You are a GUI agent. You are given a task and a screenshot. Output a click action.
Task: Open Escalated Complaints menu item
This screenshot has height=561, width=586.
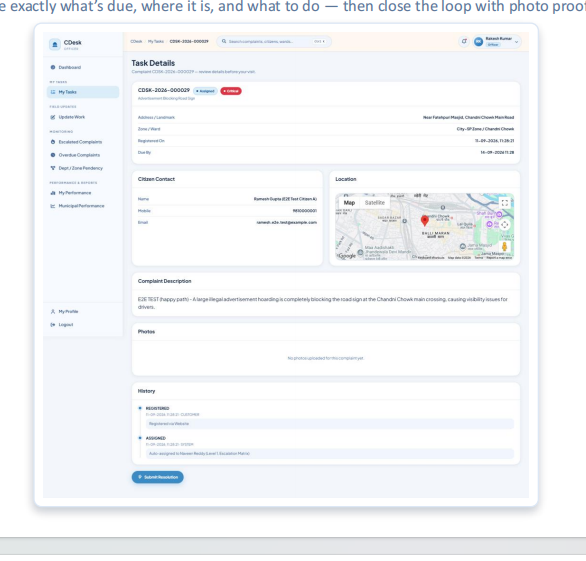pyautogui.click(x=83, y=142)
